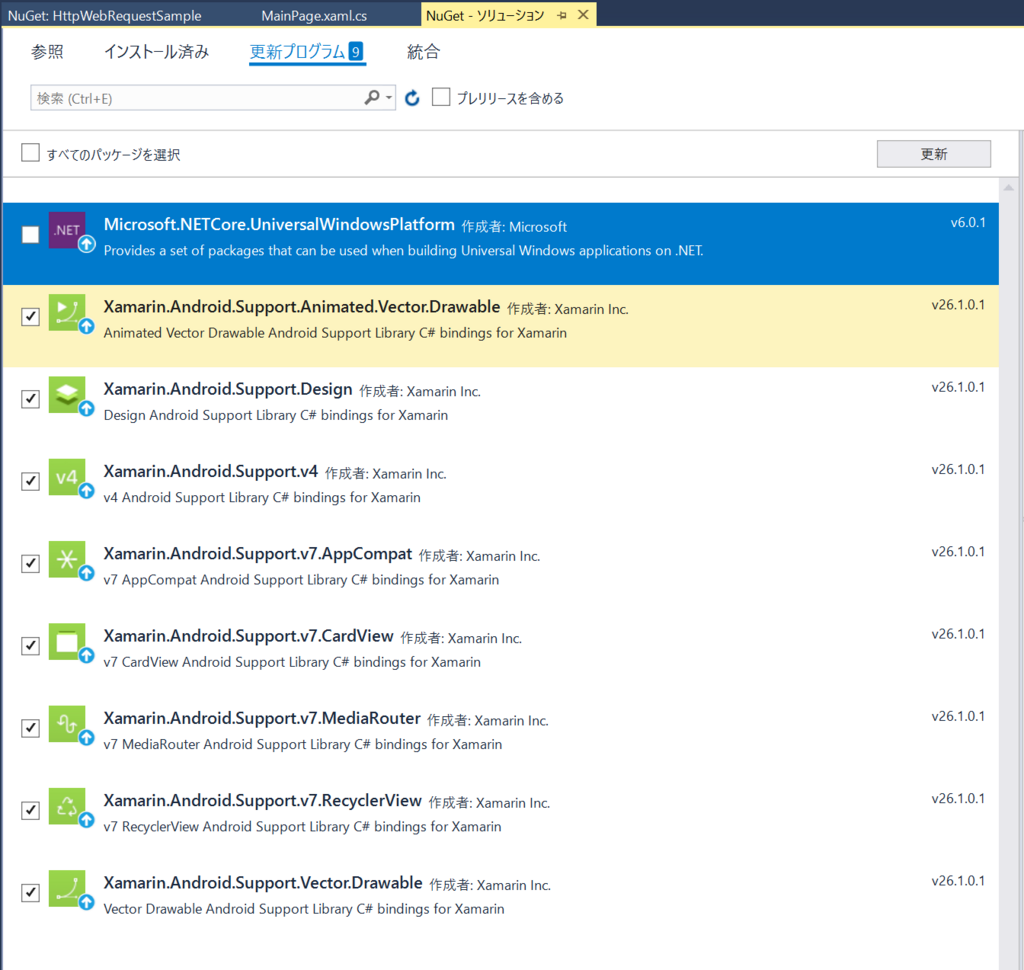Click the v7.CardView package icon
Screen dimensions: 1024x970
click(x=67, y=641)
